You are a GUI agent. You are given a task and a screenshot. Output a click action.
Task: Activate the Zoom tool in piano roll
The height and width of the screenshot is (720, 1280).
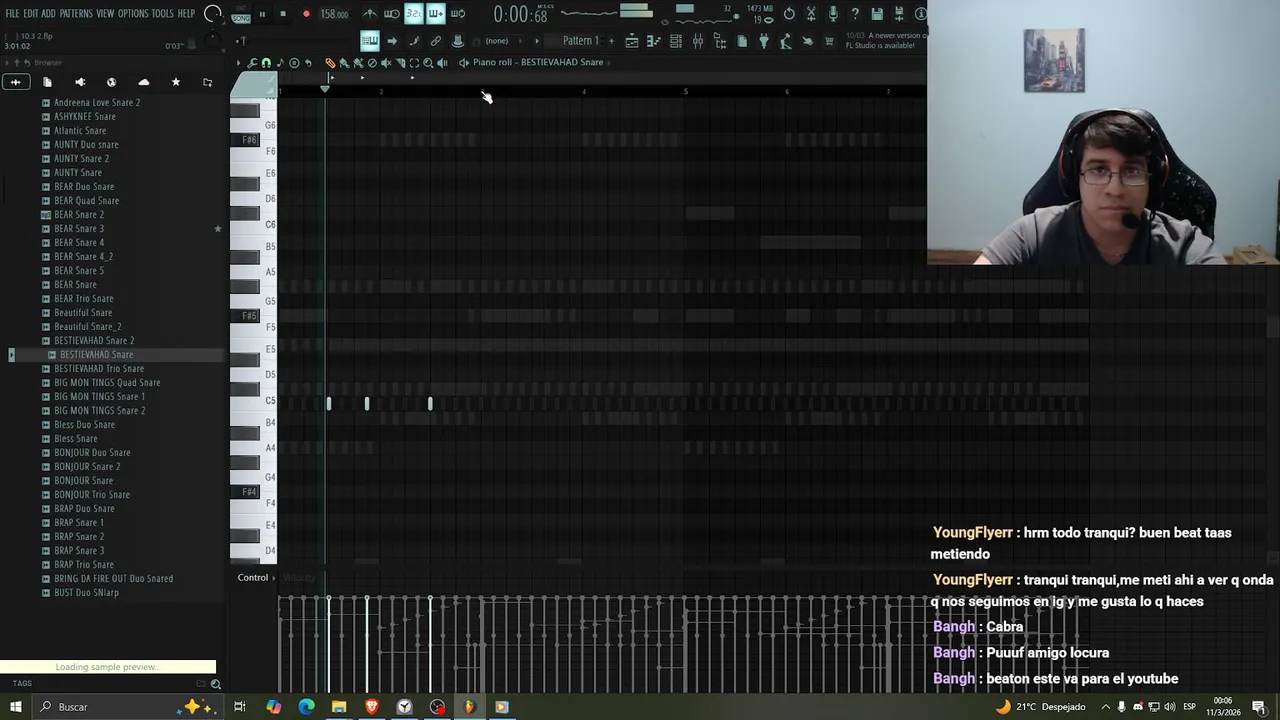pyautogui.click(x=428, y=62)
